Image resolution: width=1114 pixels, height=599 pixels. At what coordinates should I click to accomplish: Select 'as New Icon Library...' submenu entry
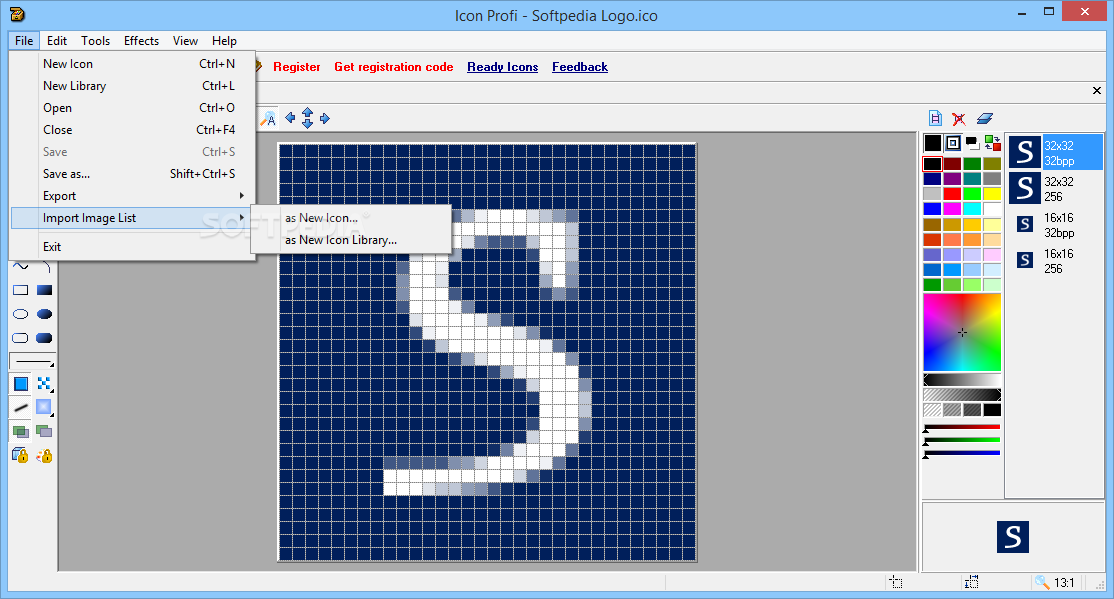[x=351, y=240]
